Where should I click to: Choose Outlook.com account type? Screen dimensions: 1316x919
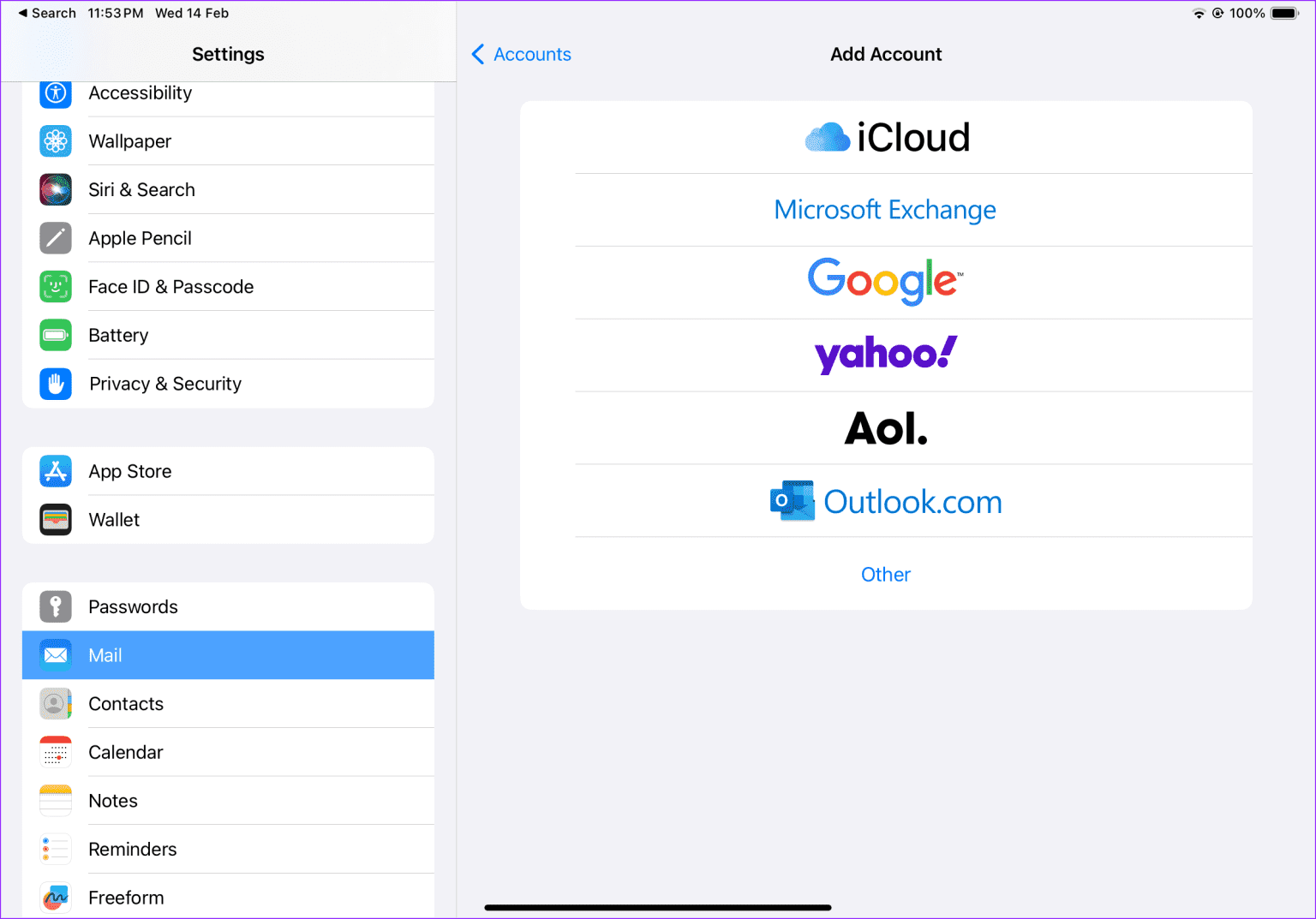point(886,501)
